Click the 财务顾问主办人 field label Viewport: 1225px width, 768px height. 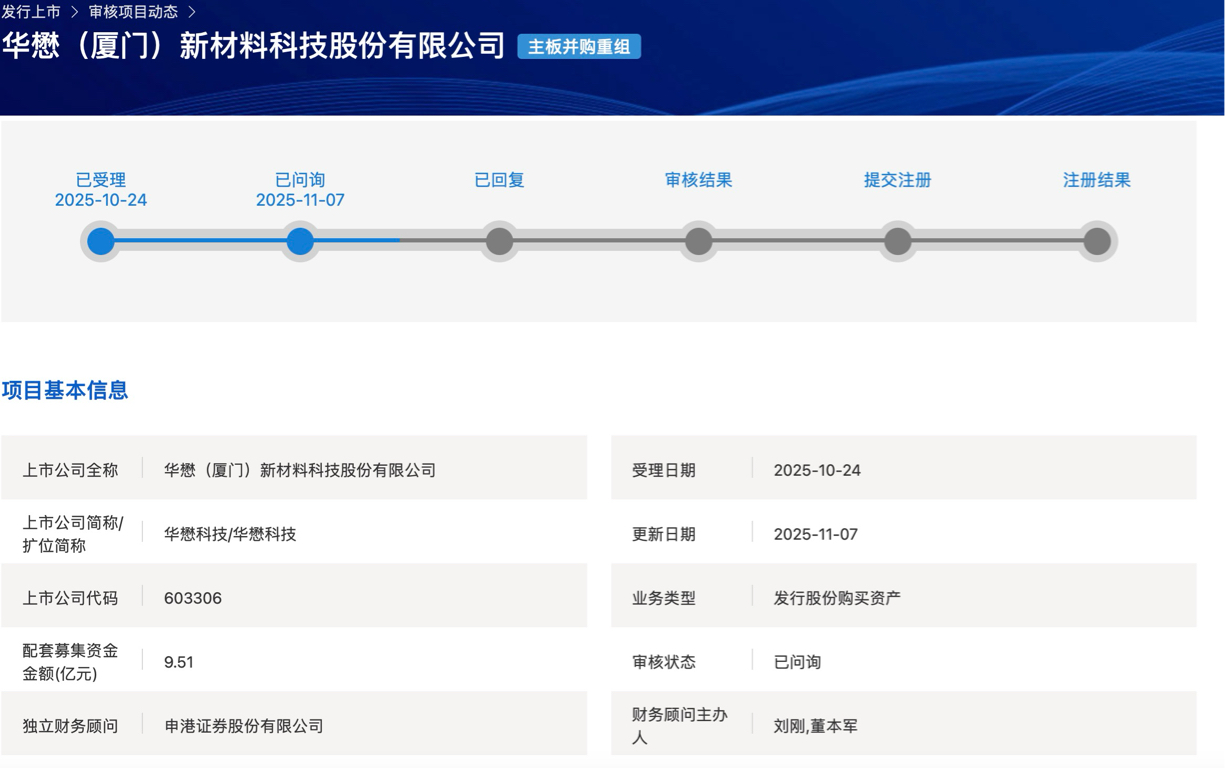(x=680, y=726)
